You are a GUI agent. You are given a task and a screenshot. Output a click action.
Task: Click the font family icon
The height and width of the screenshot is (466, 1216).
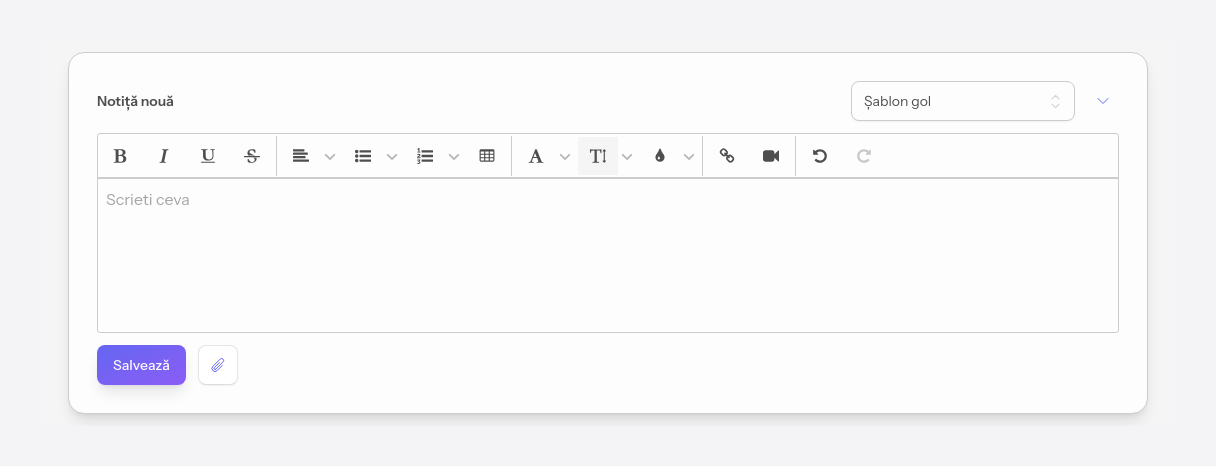(x=536, y=156)
